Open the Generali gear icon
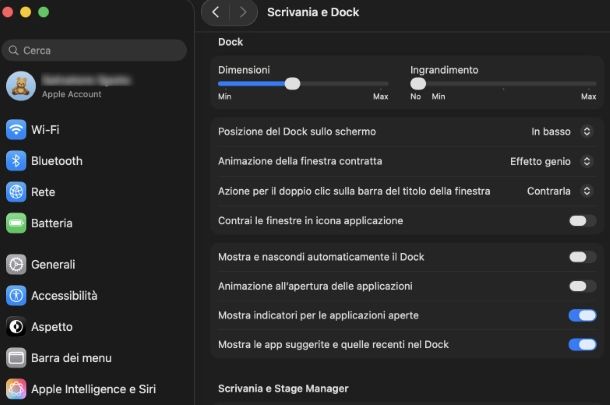The image size is (610, 405). pos(16,265)
